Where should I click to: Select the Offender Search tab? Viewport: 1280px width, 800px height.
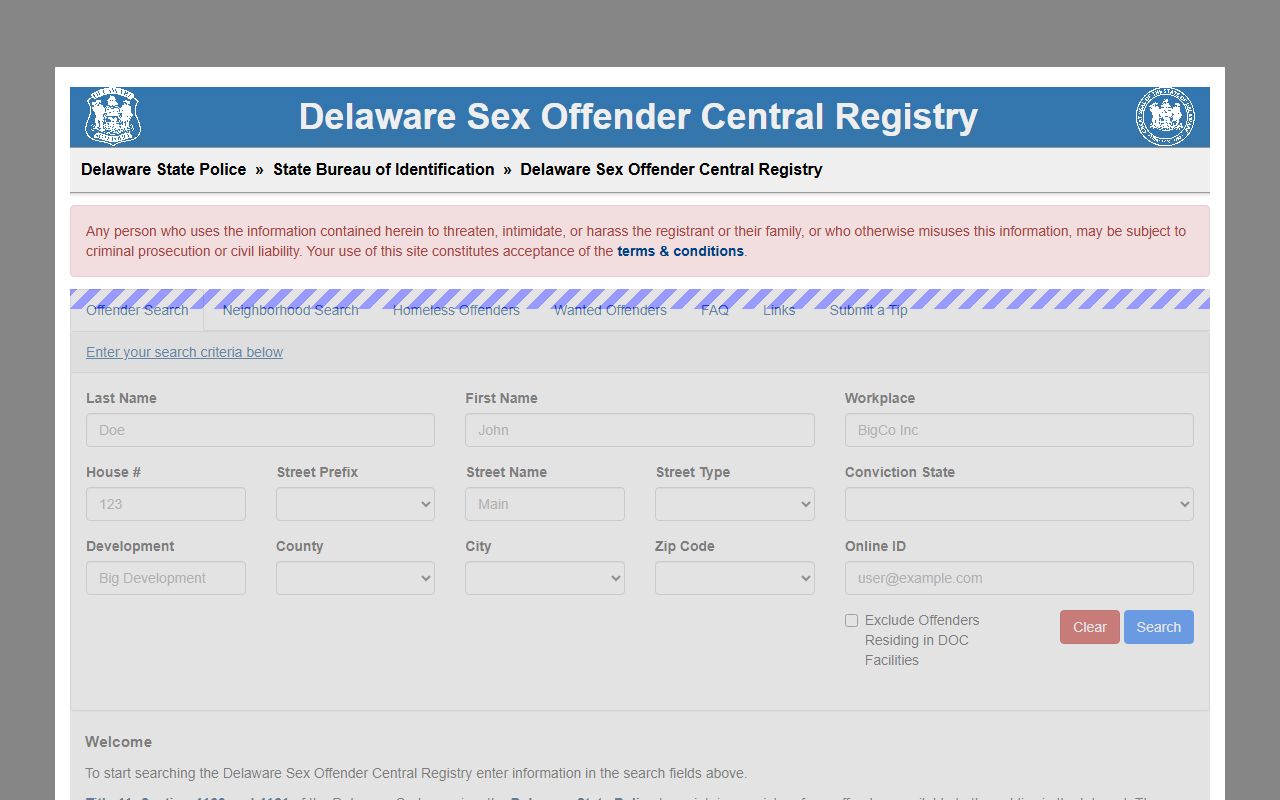[x=137, y=310]
